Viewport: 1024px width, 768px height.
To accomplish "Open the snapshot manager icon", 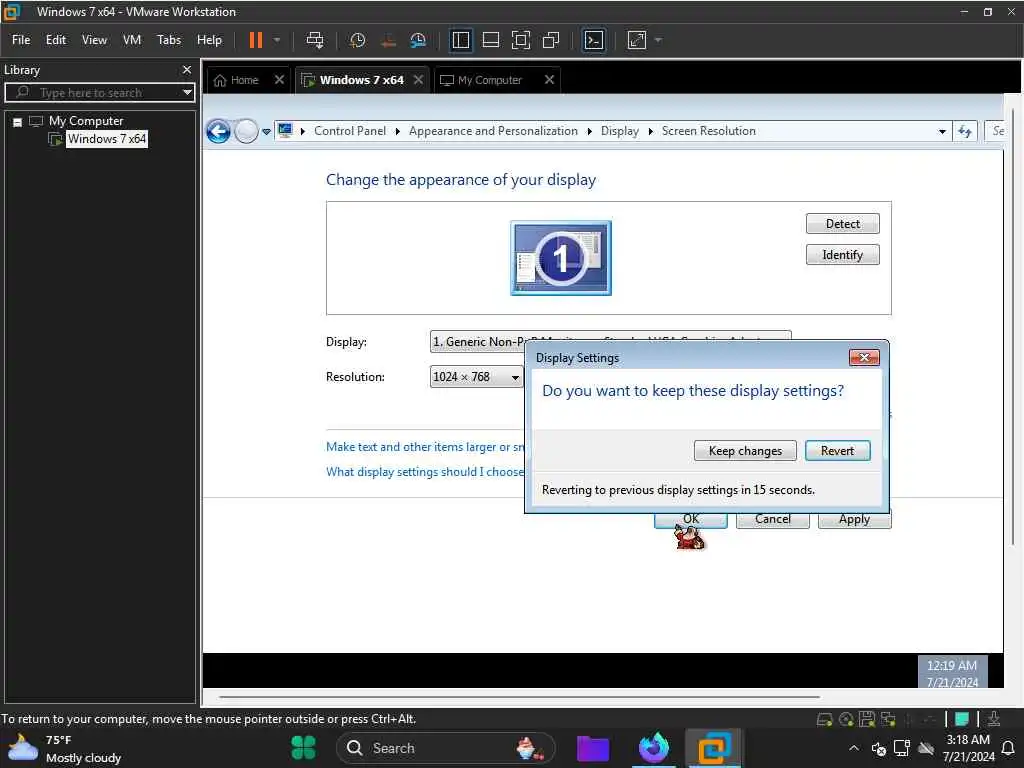I will [x=418, y=40].
